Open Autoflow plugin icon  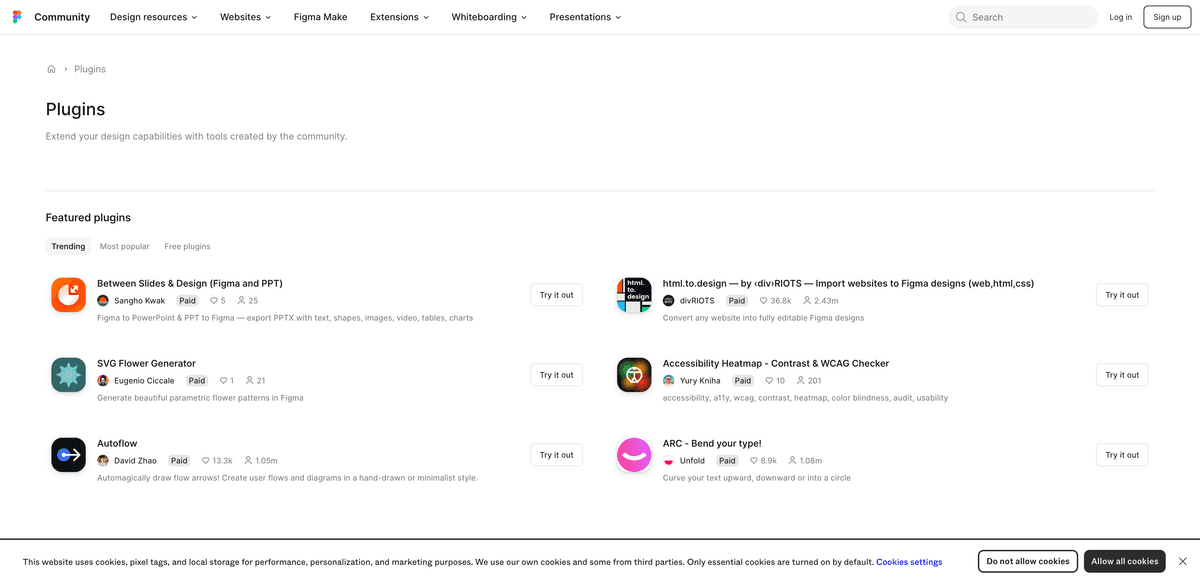click(x=69, y=455)
